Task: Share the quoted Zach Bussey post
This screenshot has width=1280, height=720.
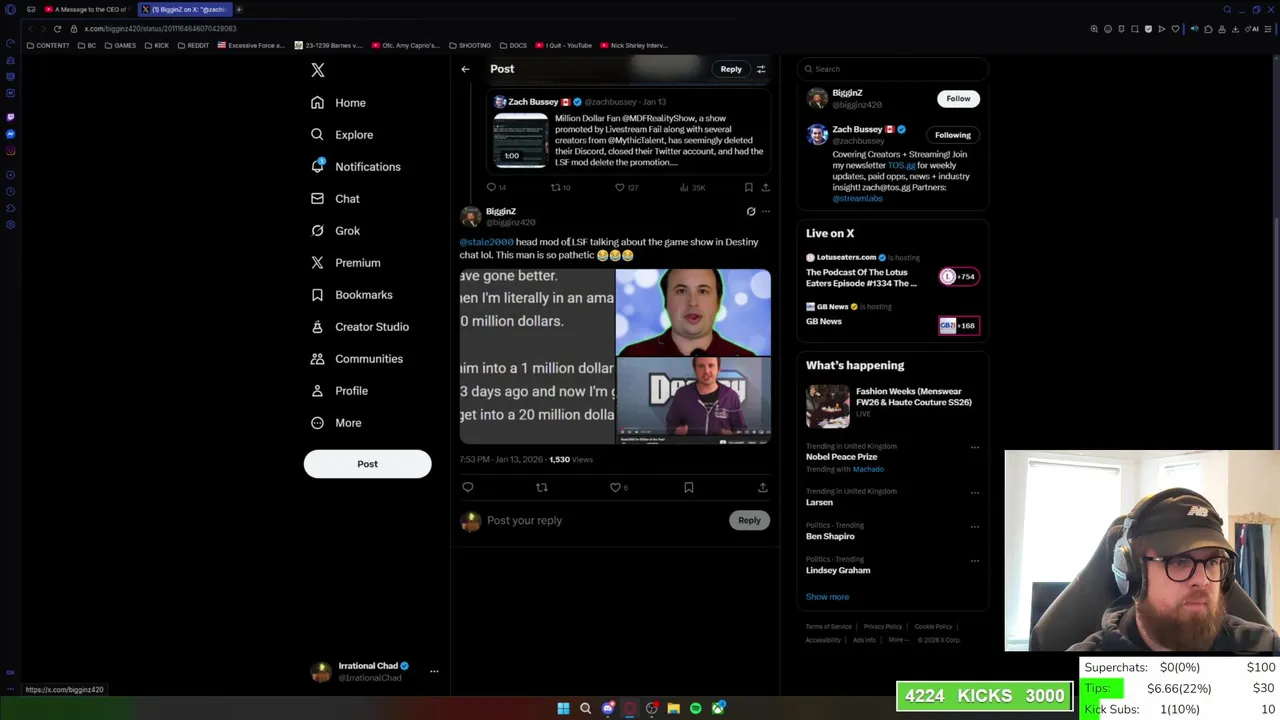Action: pos(766,187)
